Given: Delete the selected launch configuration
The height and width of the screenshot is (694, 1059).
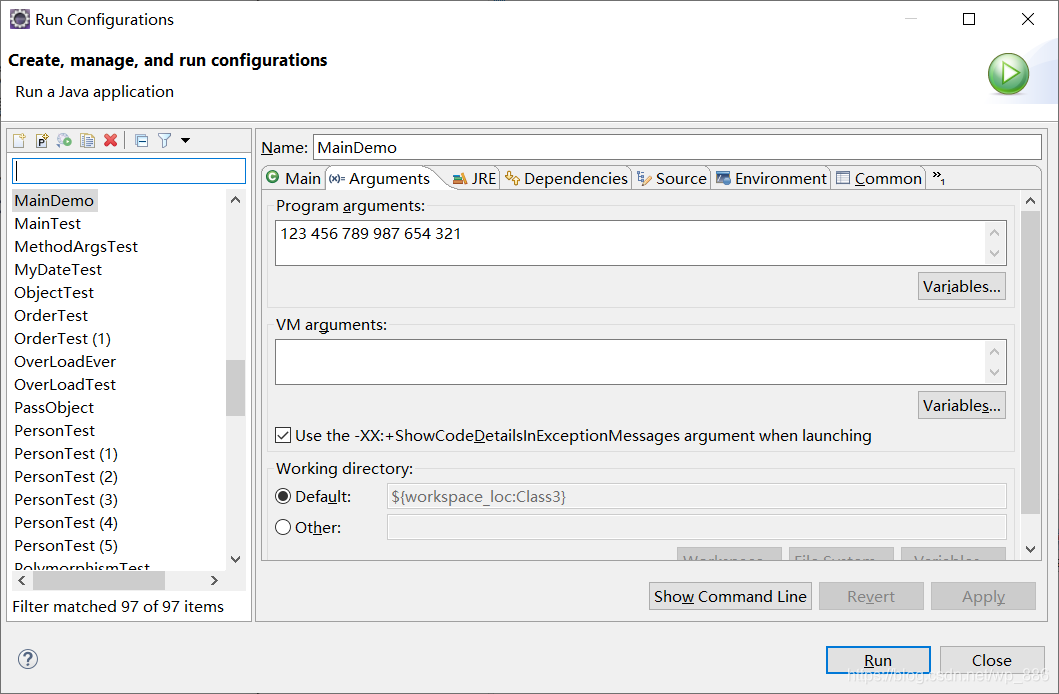Looking at the screenshot, I should pyautogui.click(x=111, y=140).
